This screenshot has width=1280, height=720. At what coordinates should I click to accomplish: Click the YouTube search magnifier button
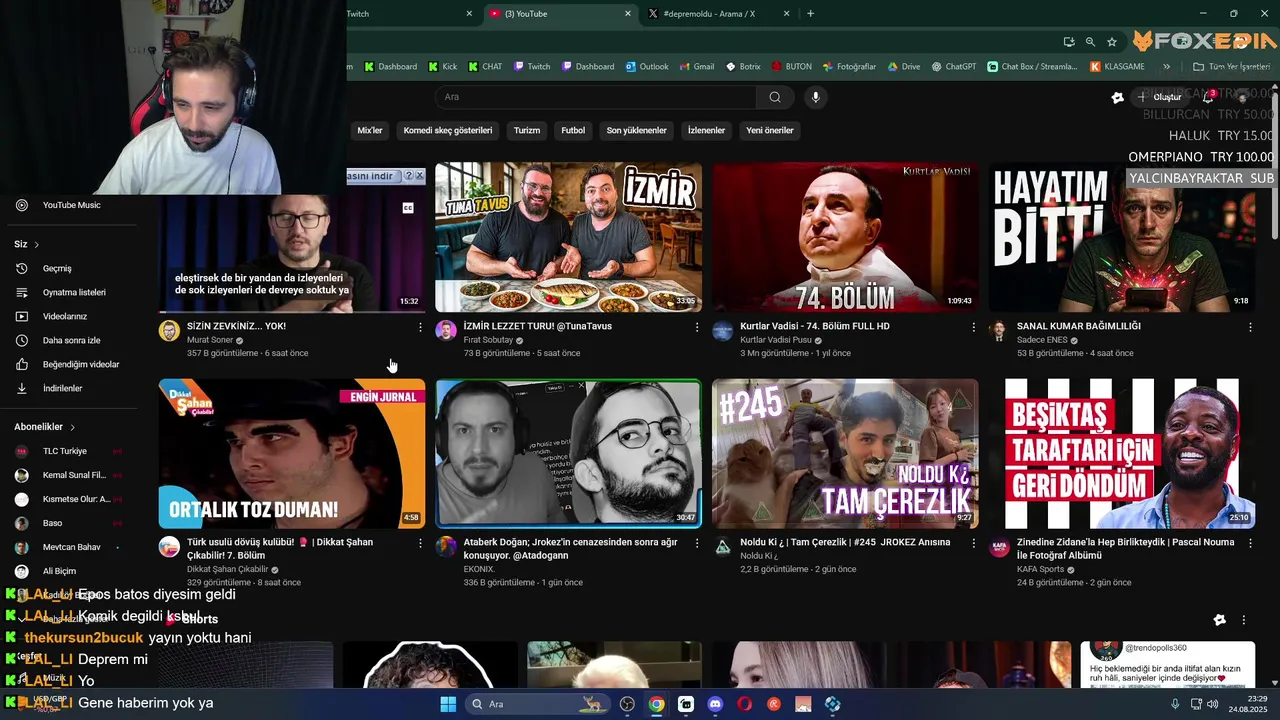(x=775, y=97)
